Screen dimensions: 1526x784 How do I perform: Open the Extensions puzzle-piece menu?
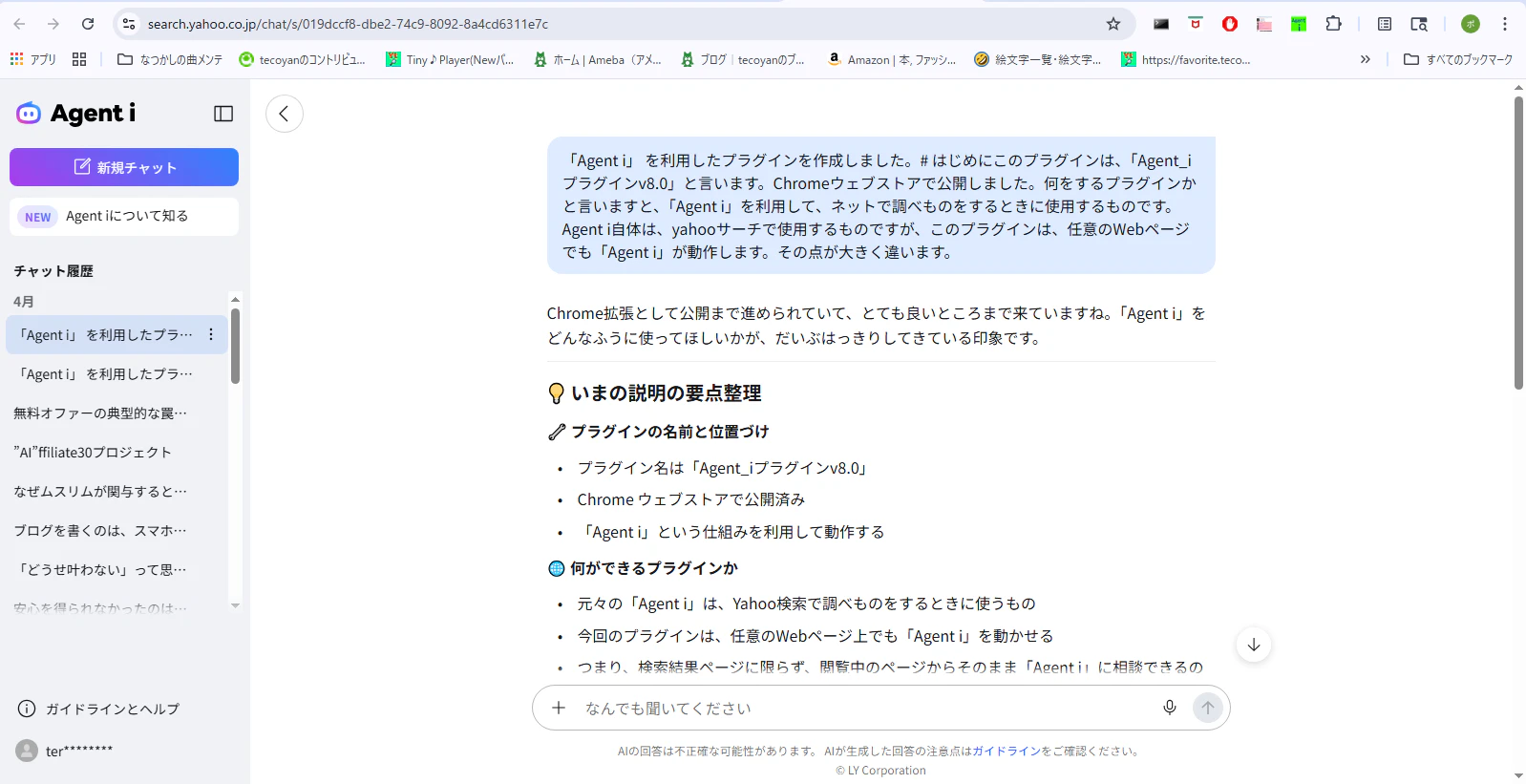pyautogui.click(x=1334, y=24)
